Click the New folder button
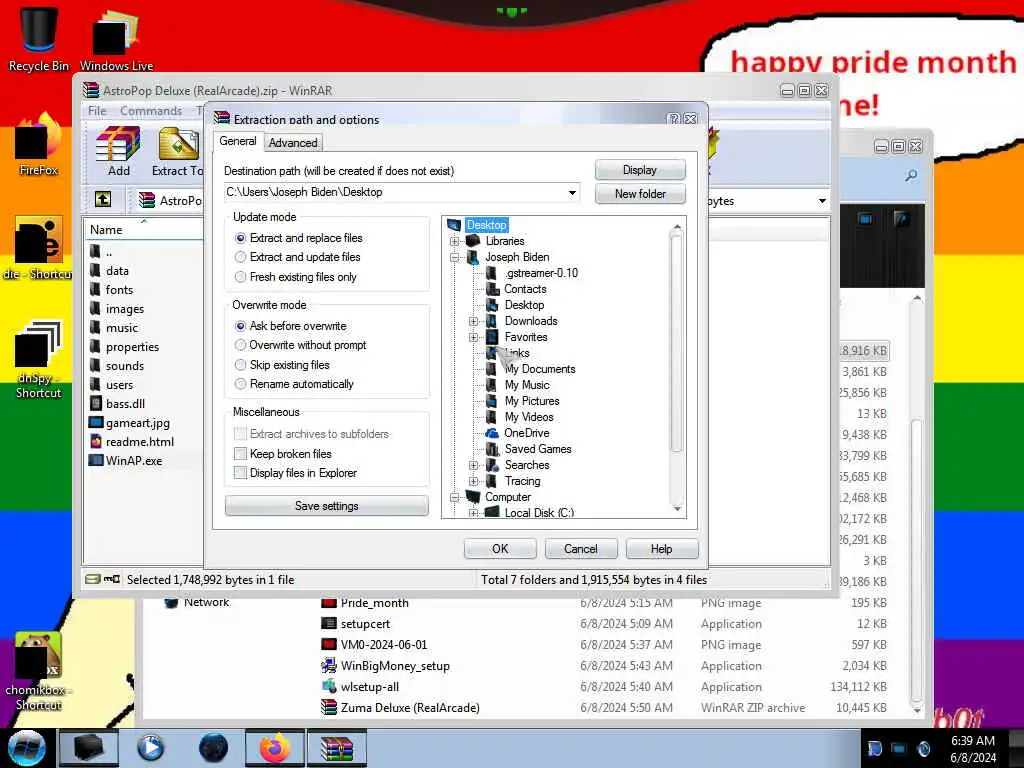 point(640,194)
